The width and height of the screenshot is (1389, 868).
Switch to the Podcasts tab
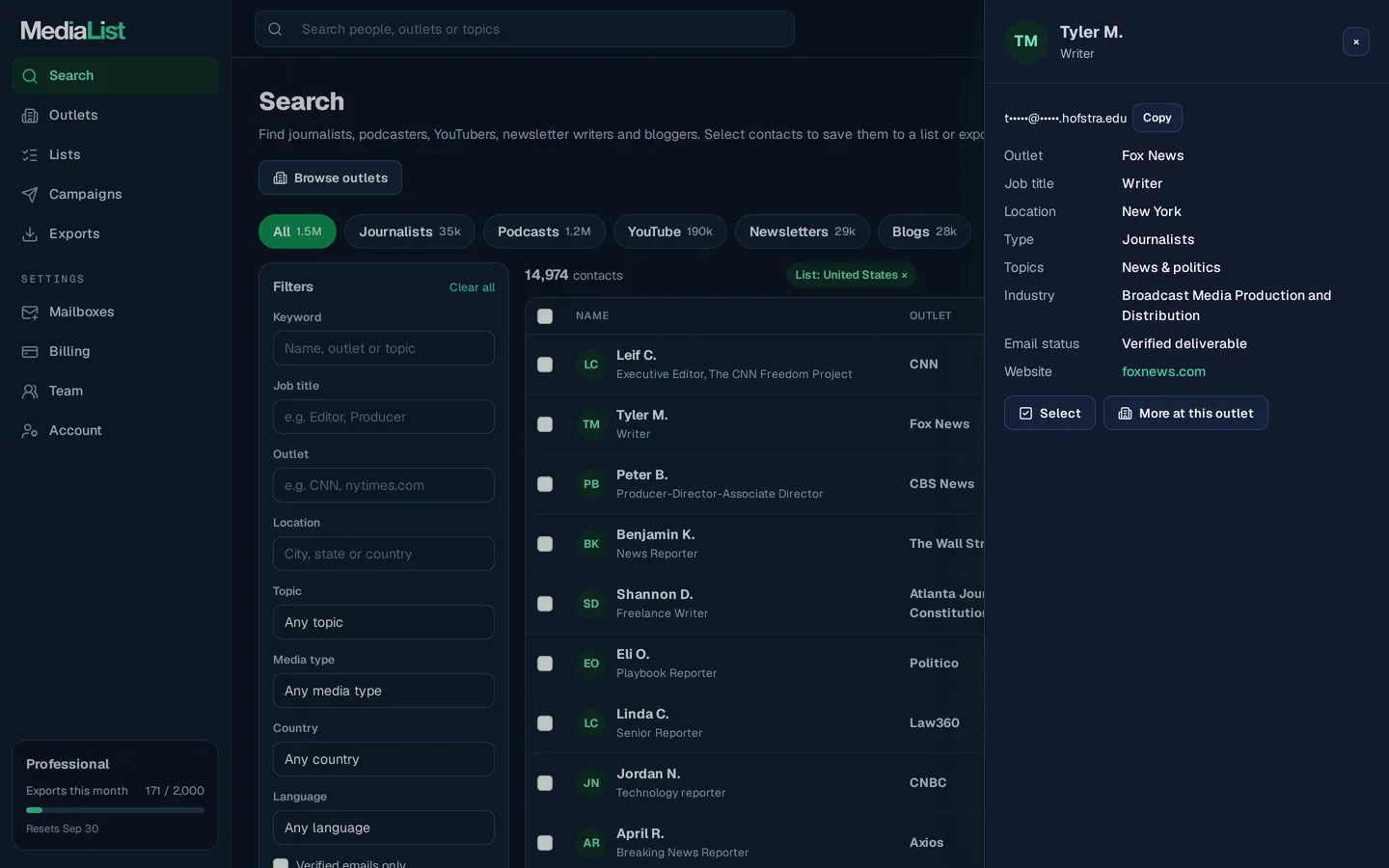(x=544, y=231)
